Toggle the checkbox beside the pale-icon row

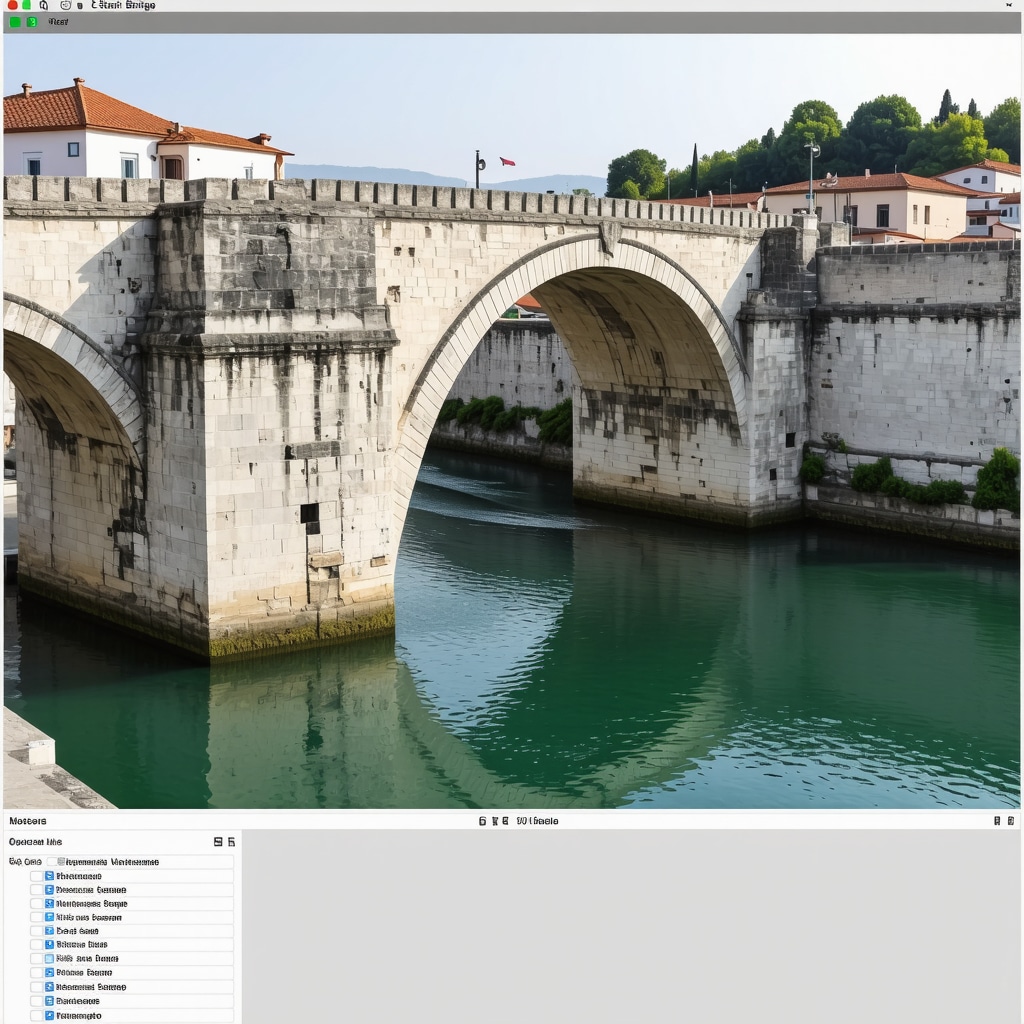click(x=37, y=959)
